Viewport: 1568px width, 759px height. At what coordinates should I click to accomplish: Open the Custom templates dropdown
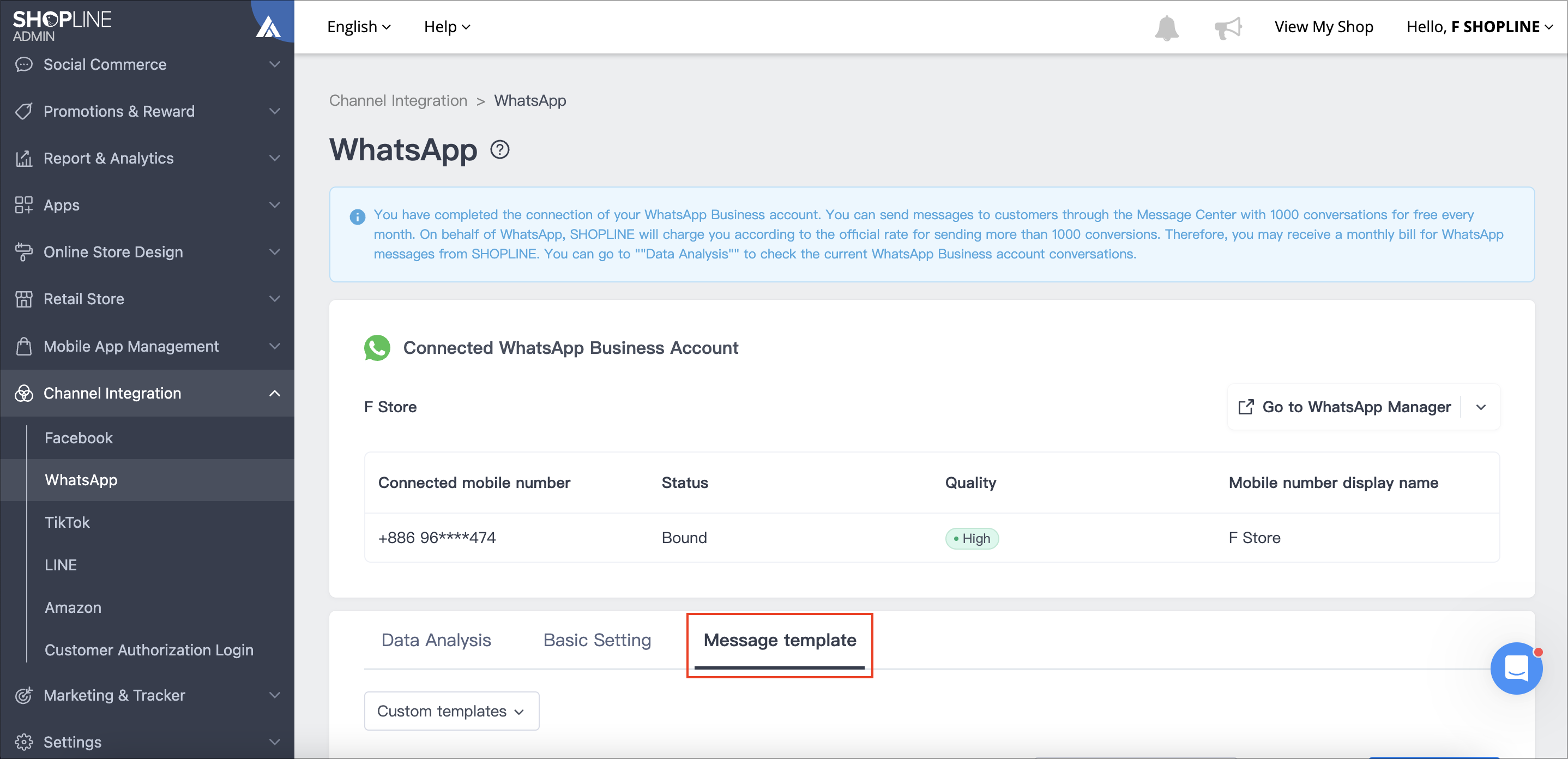(x=451, y=711)
